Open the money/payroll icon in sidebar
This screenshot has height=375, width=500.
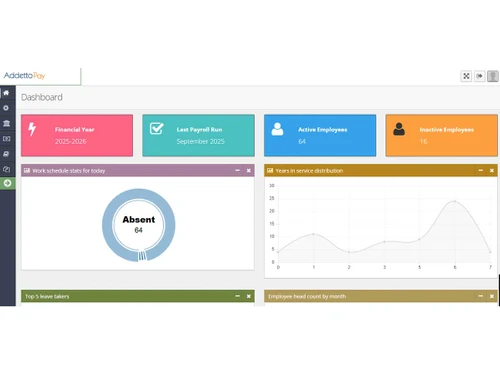point(6,139)
